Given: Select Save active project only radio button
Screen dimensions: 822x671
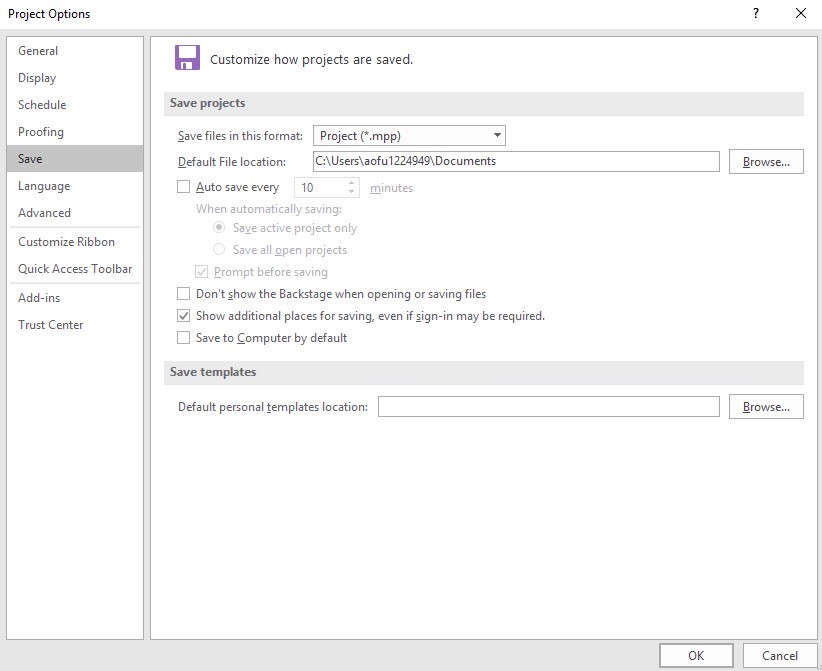Looking at the screenshot, I should pos(219,228).
